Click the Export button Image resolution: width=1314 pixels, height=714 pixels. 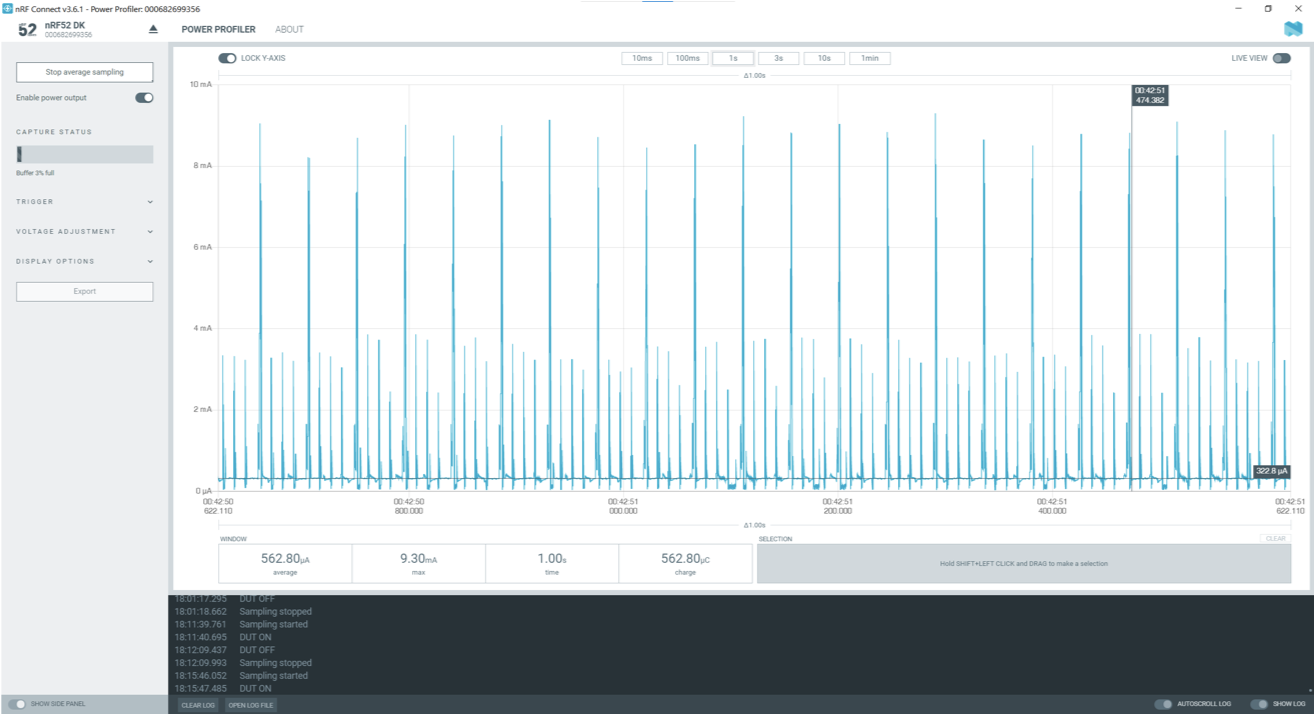(x=85, y=291)
